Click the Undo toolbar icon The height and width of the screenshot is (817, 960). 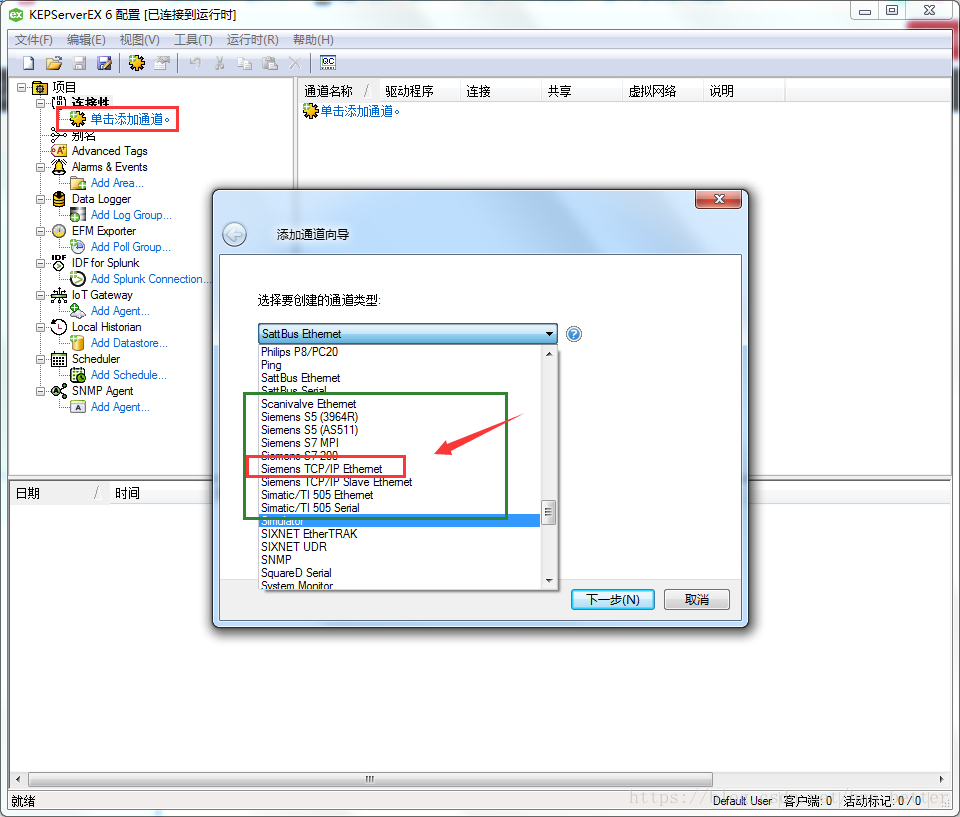195,63
